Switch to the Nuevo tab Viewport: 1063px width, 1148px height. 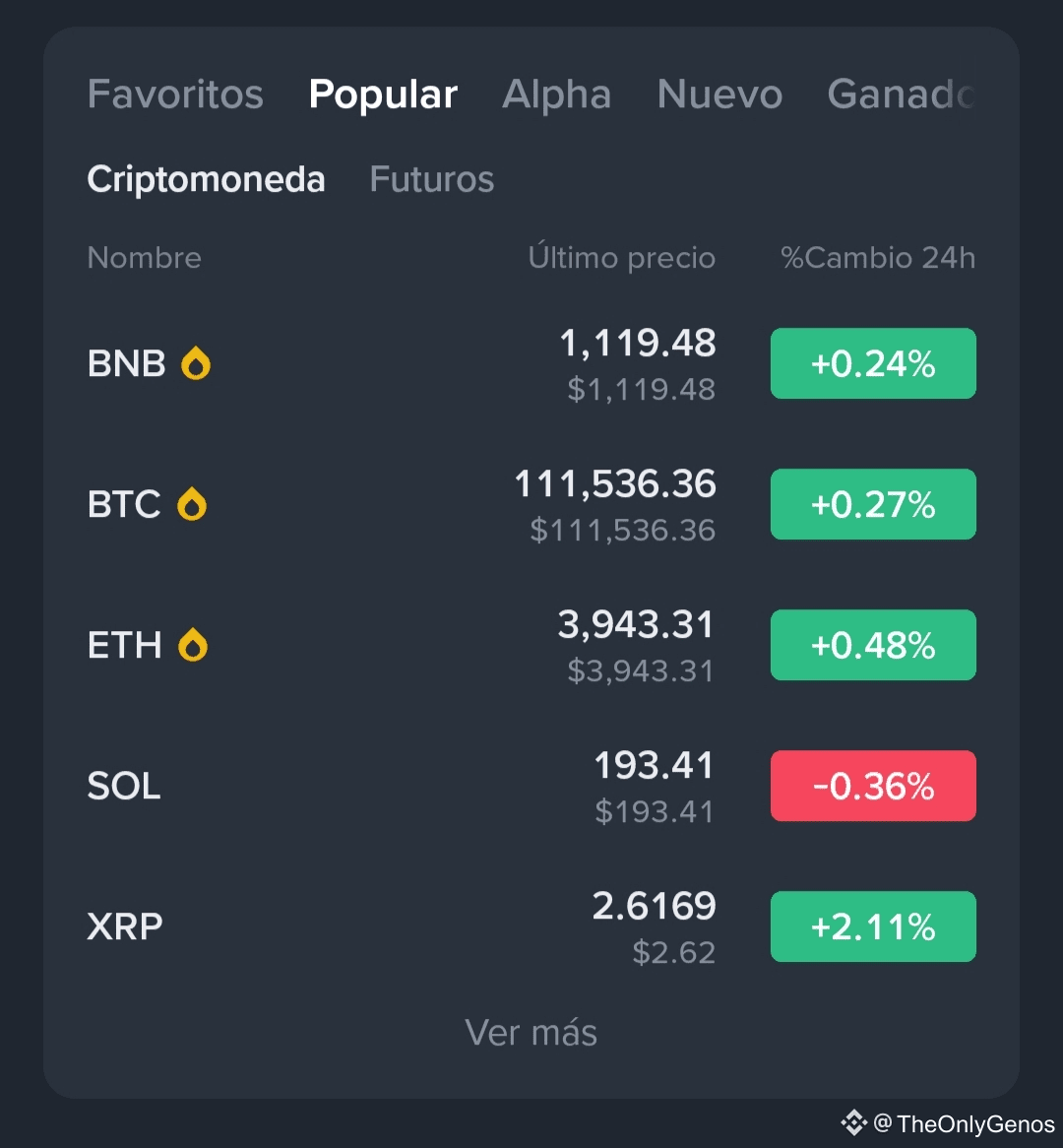[x=719, y=95]
